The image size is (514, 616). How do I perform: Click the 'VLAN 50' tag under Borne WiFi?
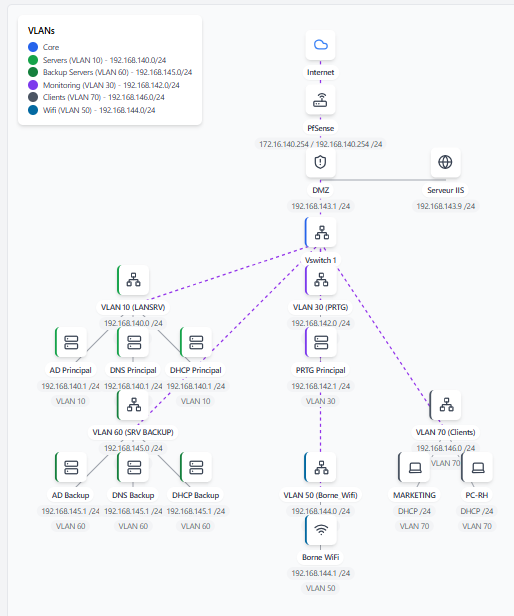[321, 588]
